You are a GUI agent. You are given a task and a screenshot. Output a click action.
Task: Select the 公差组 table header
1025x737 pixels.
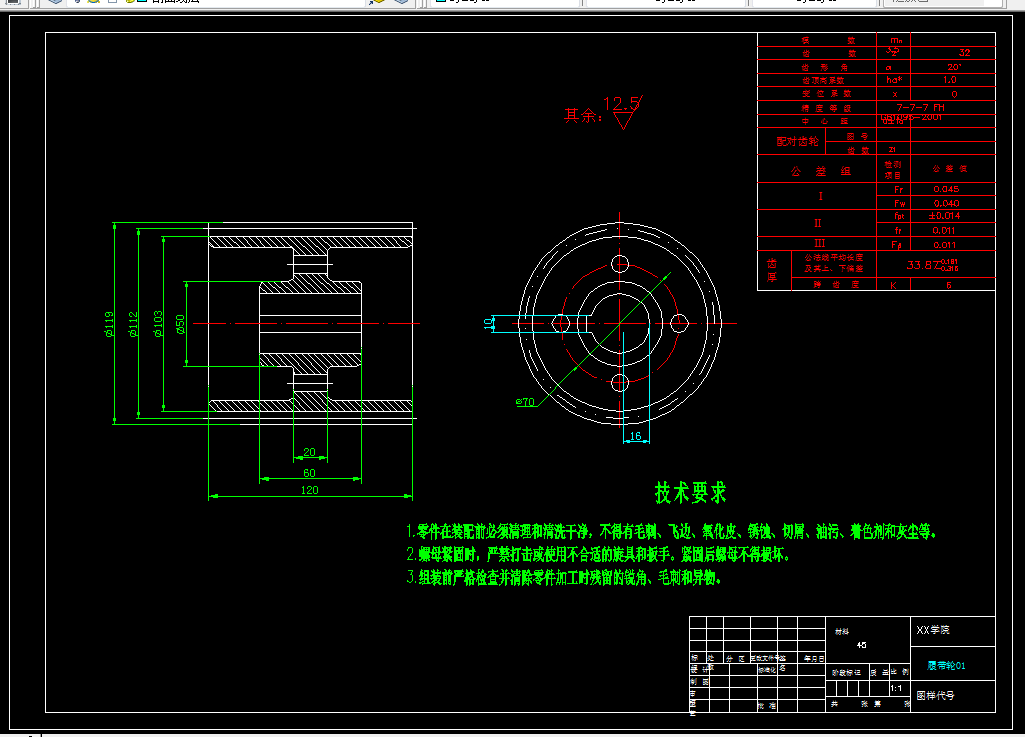pos(820,171)
